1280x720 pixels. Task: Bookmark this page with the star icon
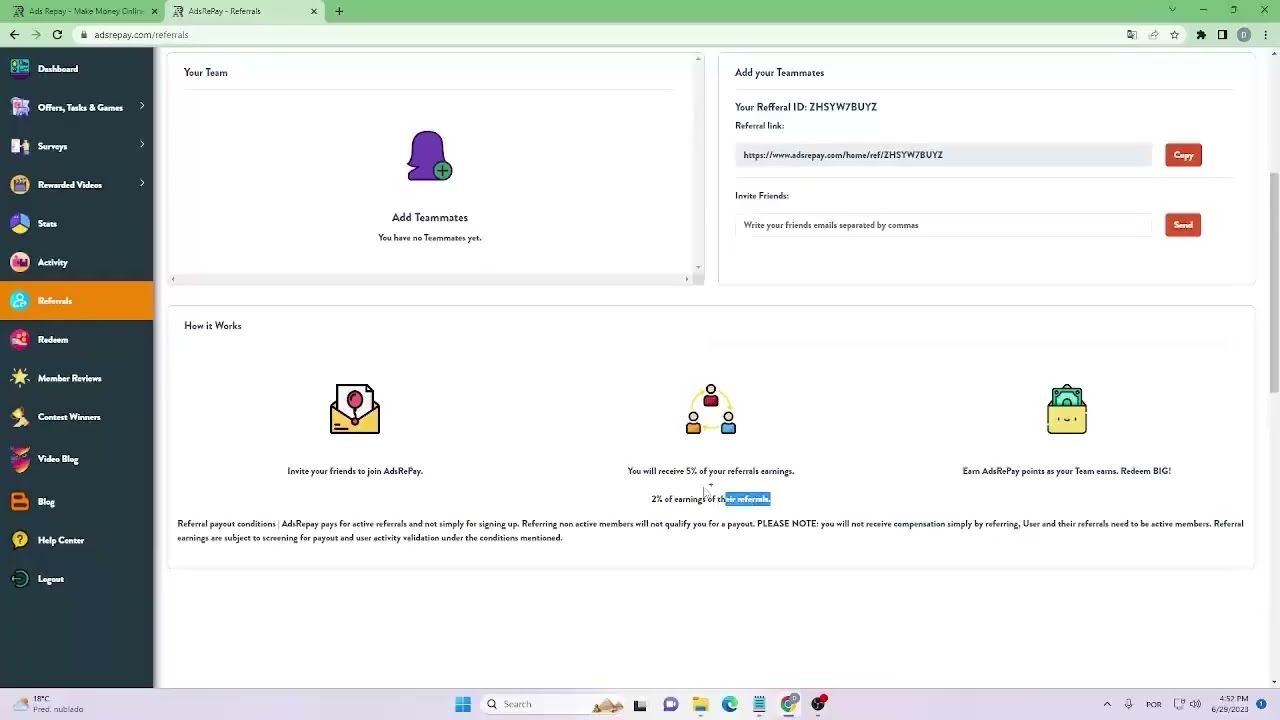[1175, 34]
